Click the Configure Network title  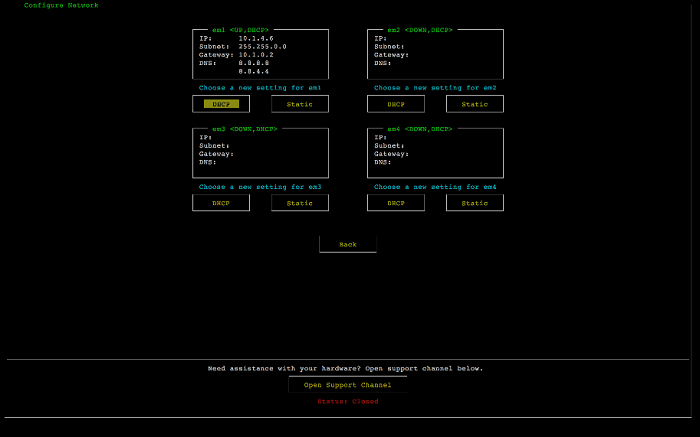(x=61, y=5)
